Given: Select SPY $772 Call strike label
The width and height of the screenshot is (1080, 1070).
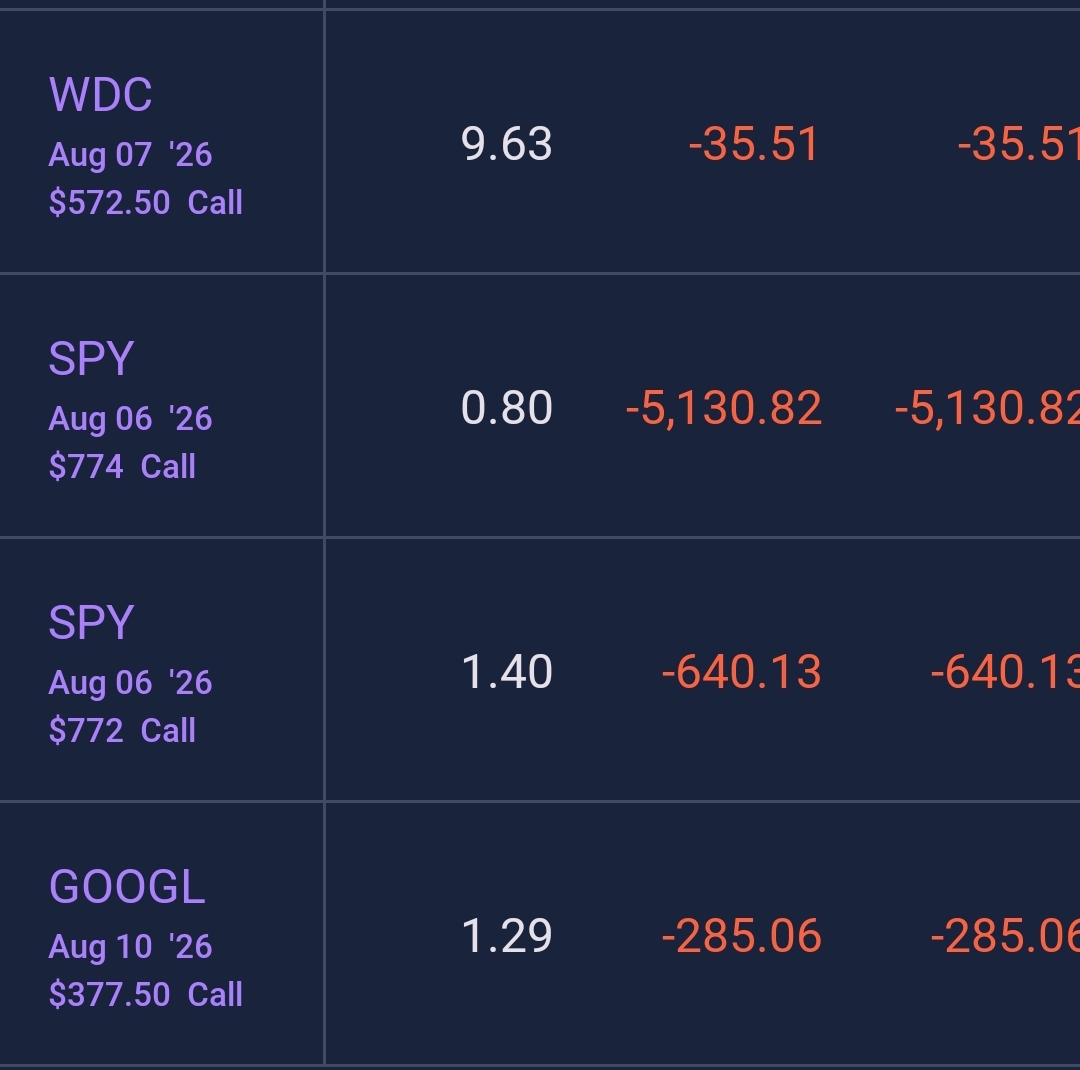Looking at the screenshot, I should 122,730.
